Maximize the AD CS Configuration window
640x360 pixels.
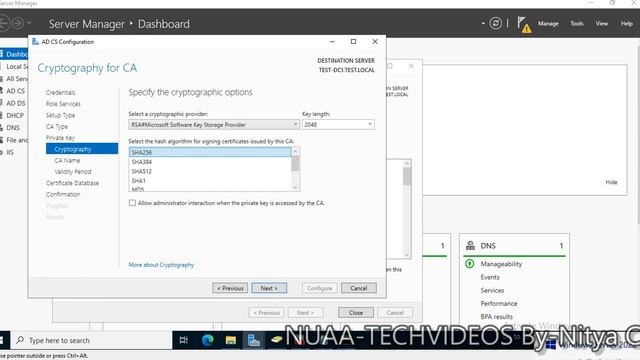353,42
